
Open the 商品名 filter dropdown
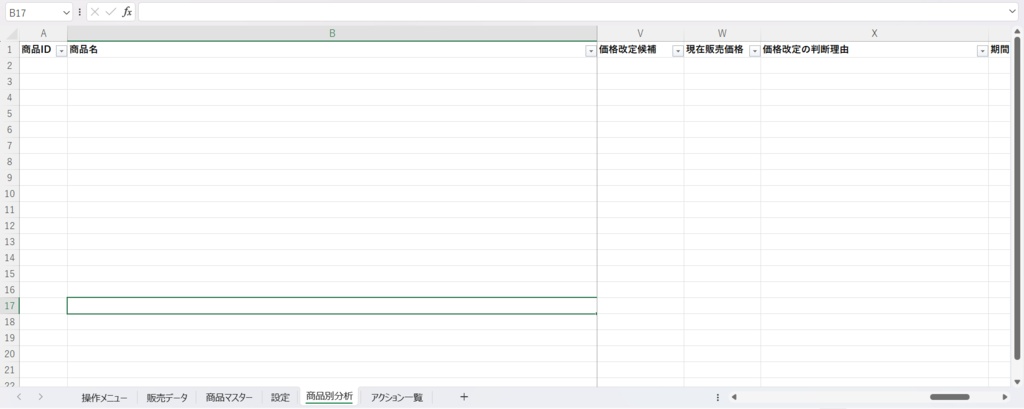coord(591,52)
